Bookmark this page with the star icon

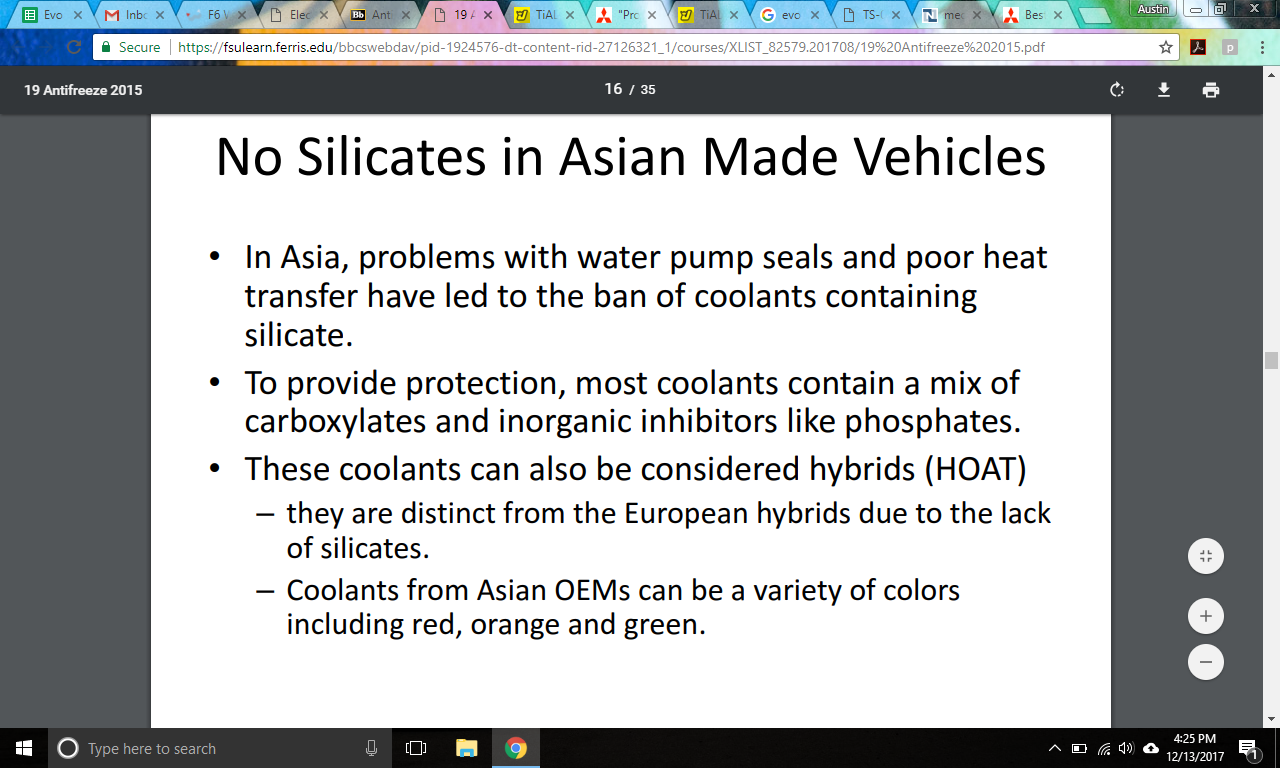click(1165, 47)
